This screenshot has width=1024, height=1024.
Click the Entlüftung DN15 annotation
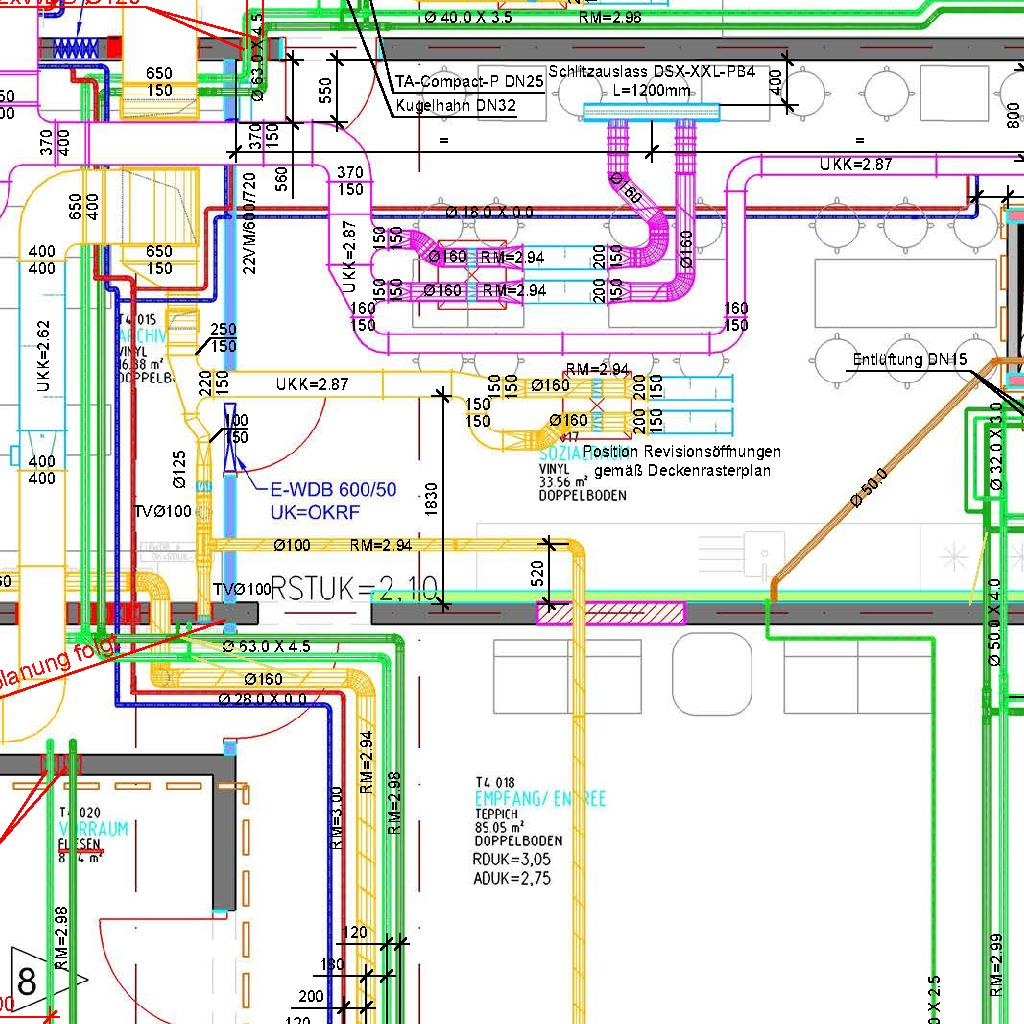click(x=909, y=360)
